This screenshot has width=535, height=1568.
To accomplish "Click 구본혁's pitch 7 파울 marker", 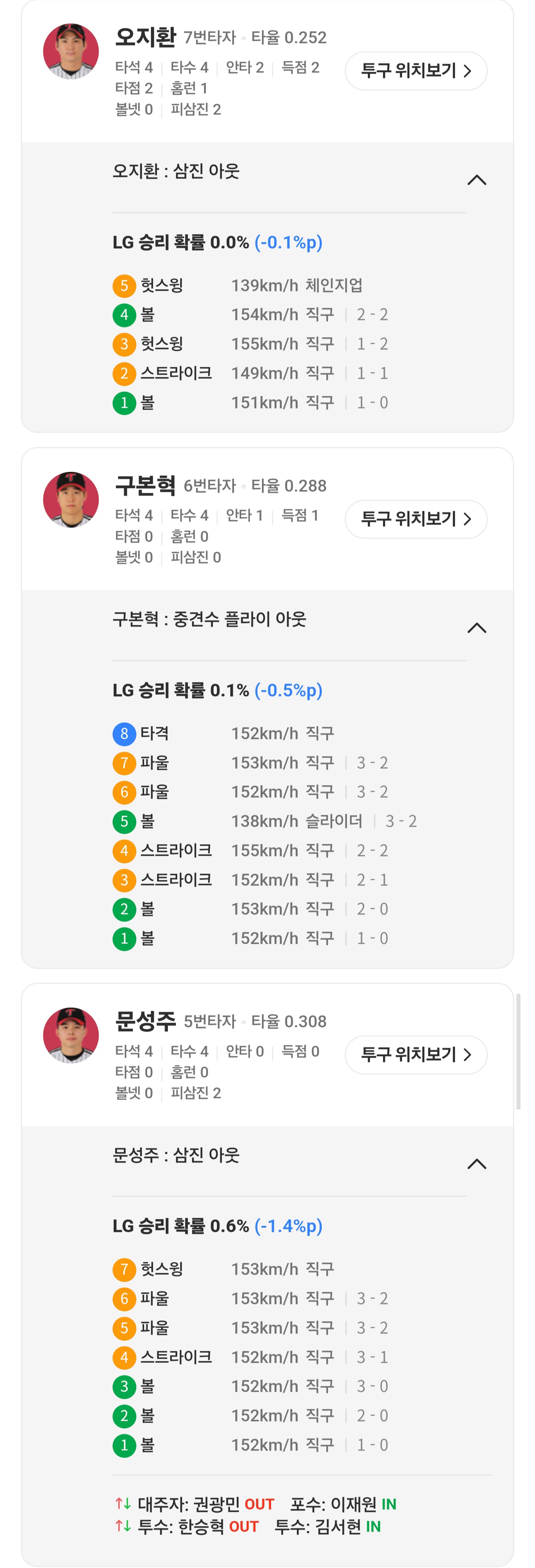I will [124, 763].
